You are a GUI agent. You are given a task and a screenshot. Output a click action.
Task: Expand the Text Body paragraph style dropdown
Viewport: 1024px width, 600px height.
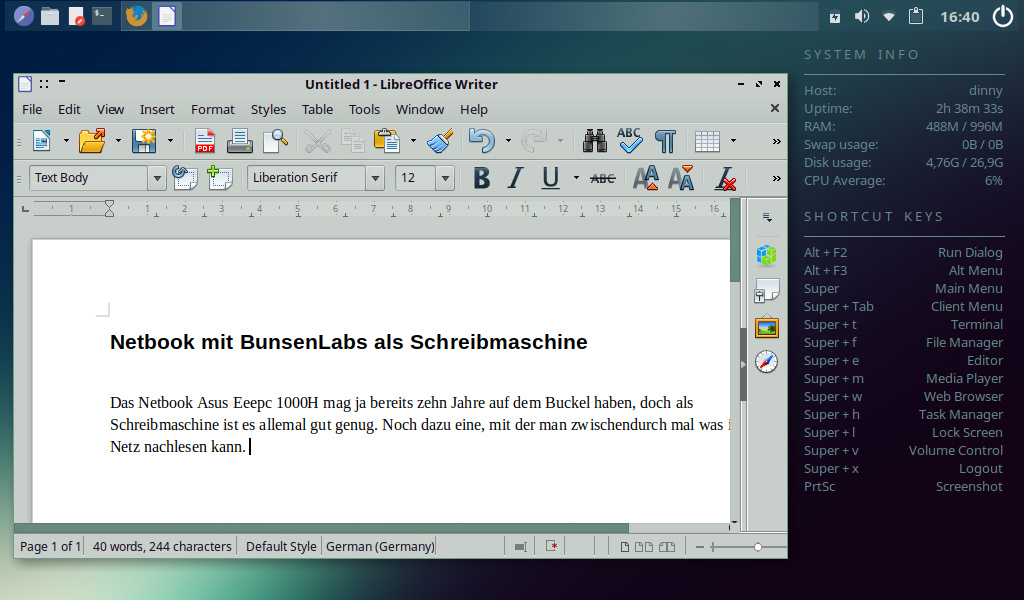coord(157,178)
